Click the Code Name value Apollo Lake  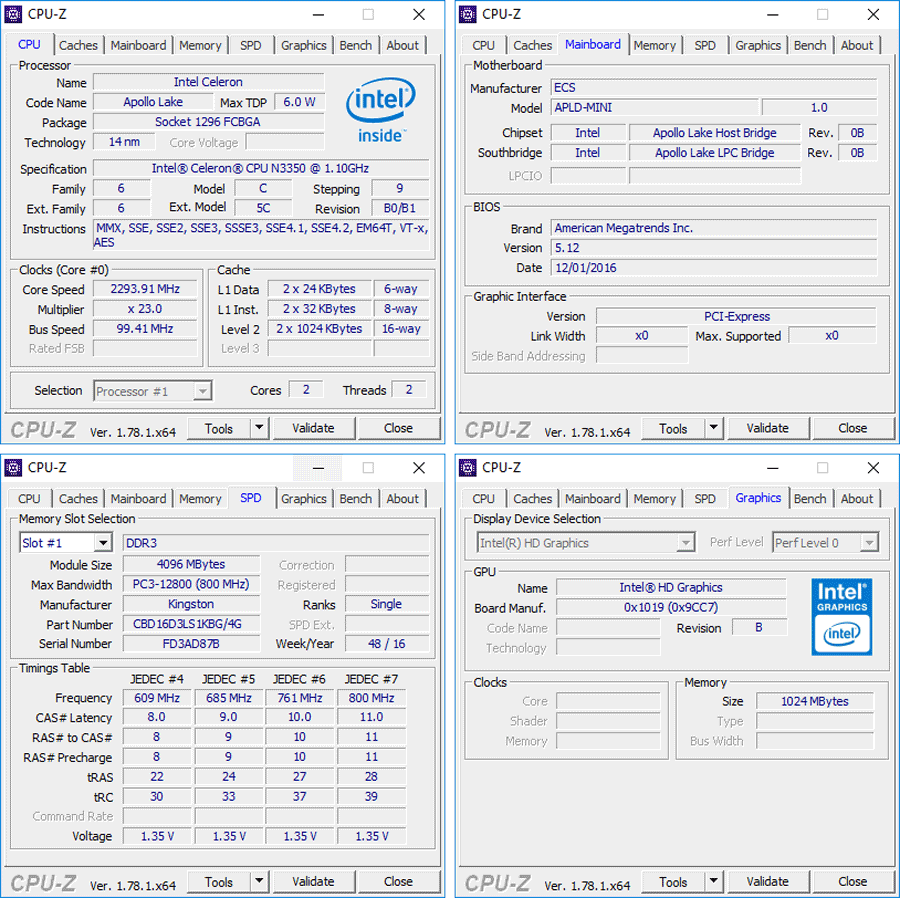click(x=153, y=102)
